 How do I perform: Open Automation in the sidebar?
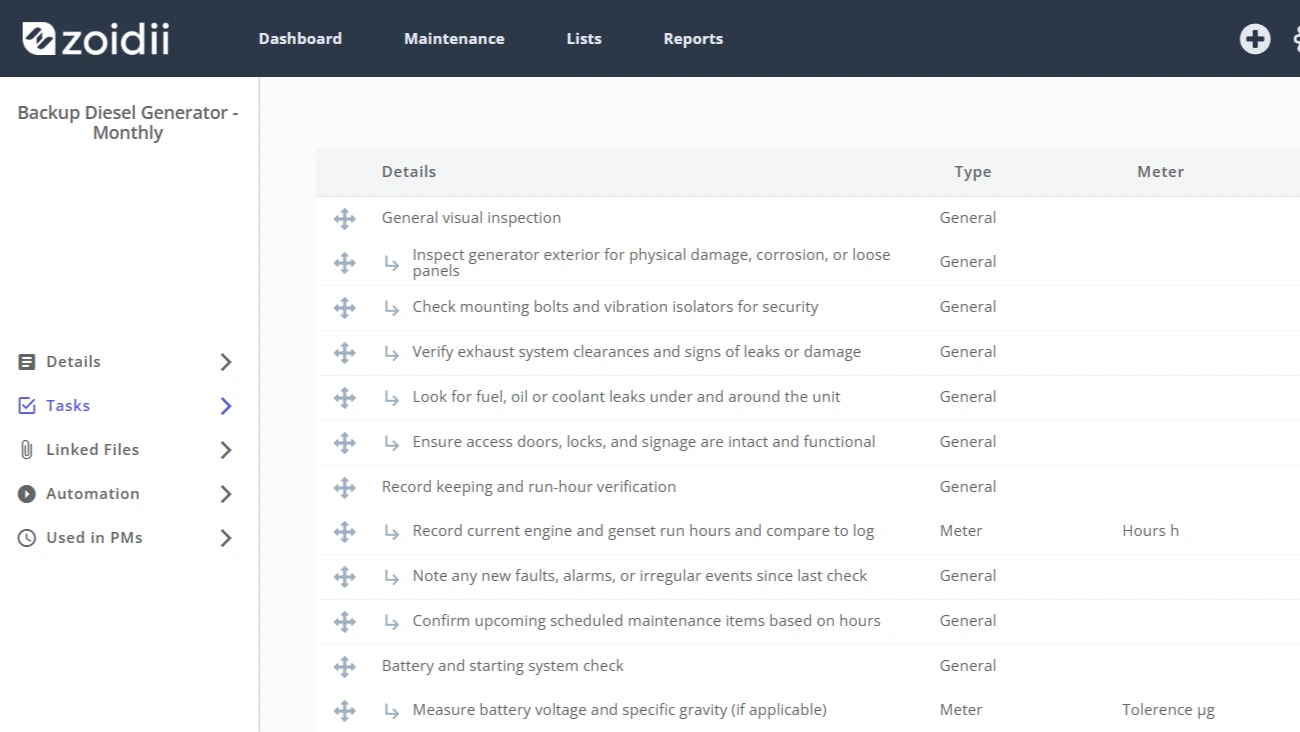(x=93, y=494)
